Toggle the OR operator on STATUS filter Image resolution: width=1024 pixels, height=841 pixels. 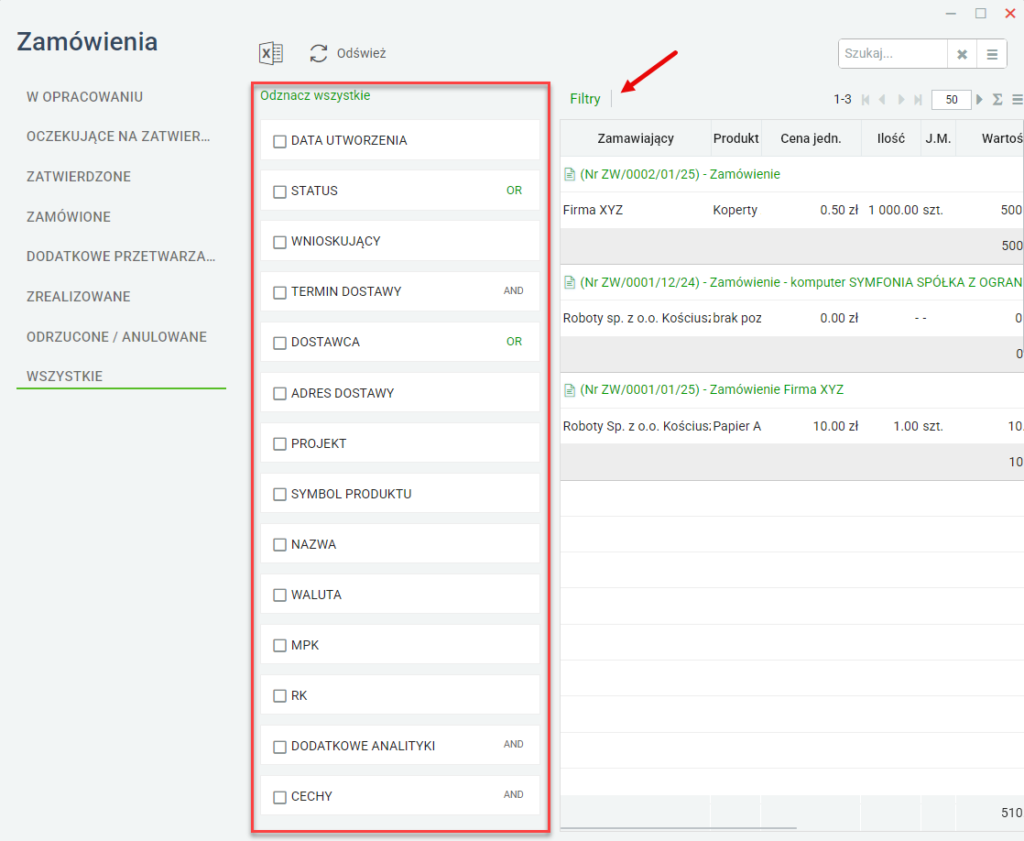tap(514, 190)
